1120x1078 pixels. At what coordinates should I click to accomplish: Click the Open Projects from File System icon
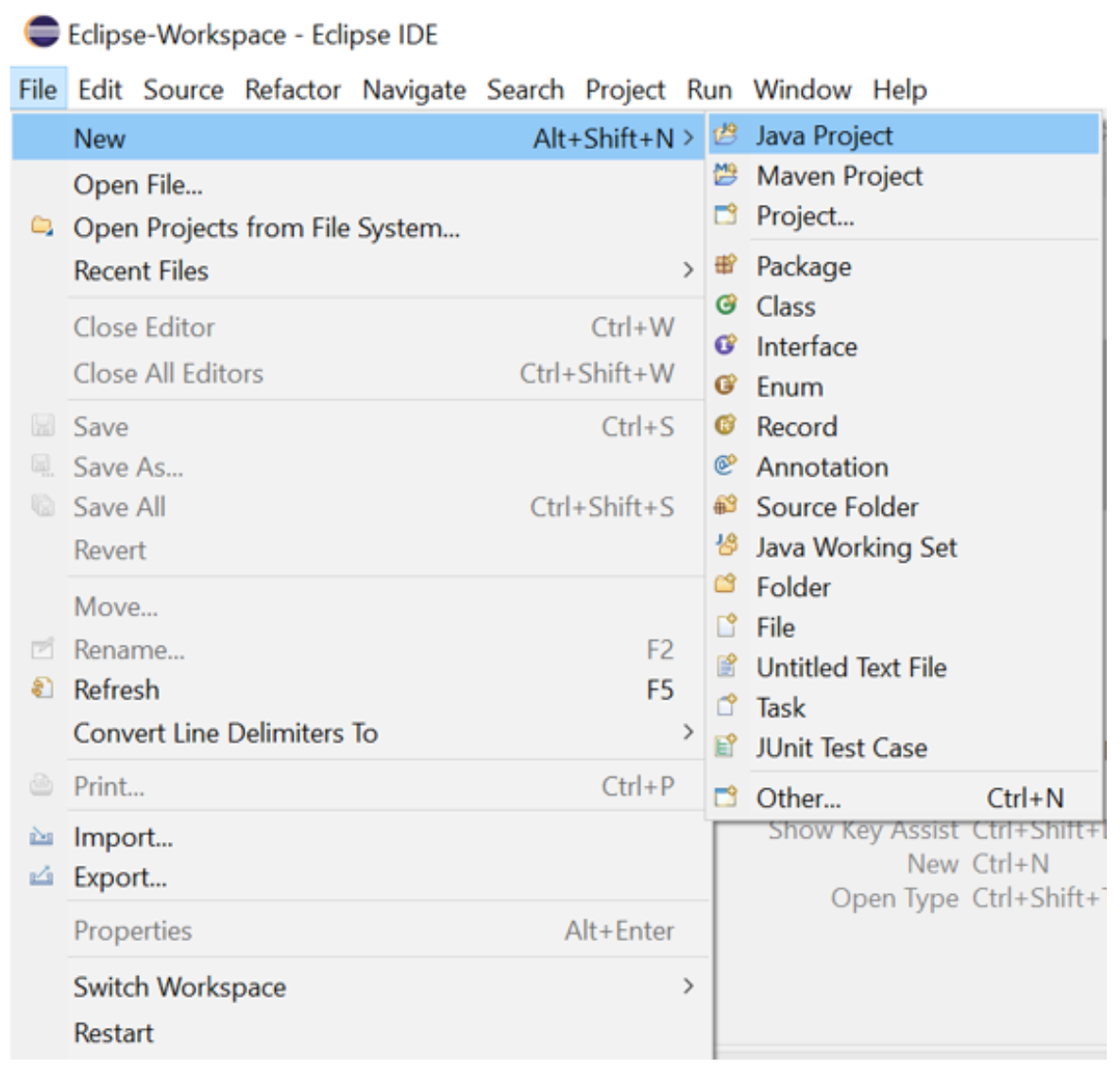(42, 227)
